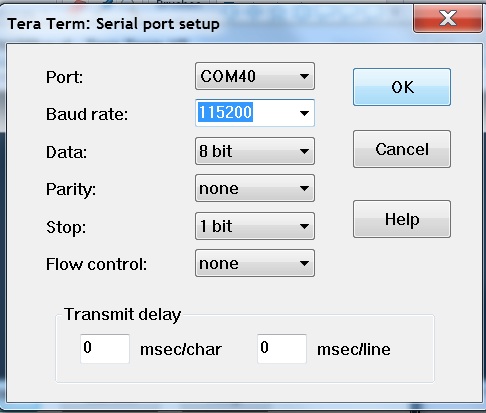Focus the msec/line transmit delay field
This screenshot has width=486, height=413.
click(x=282, y=349)
